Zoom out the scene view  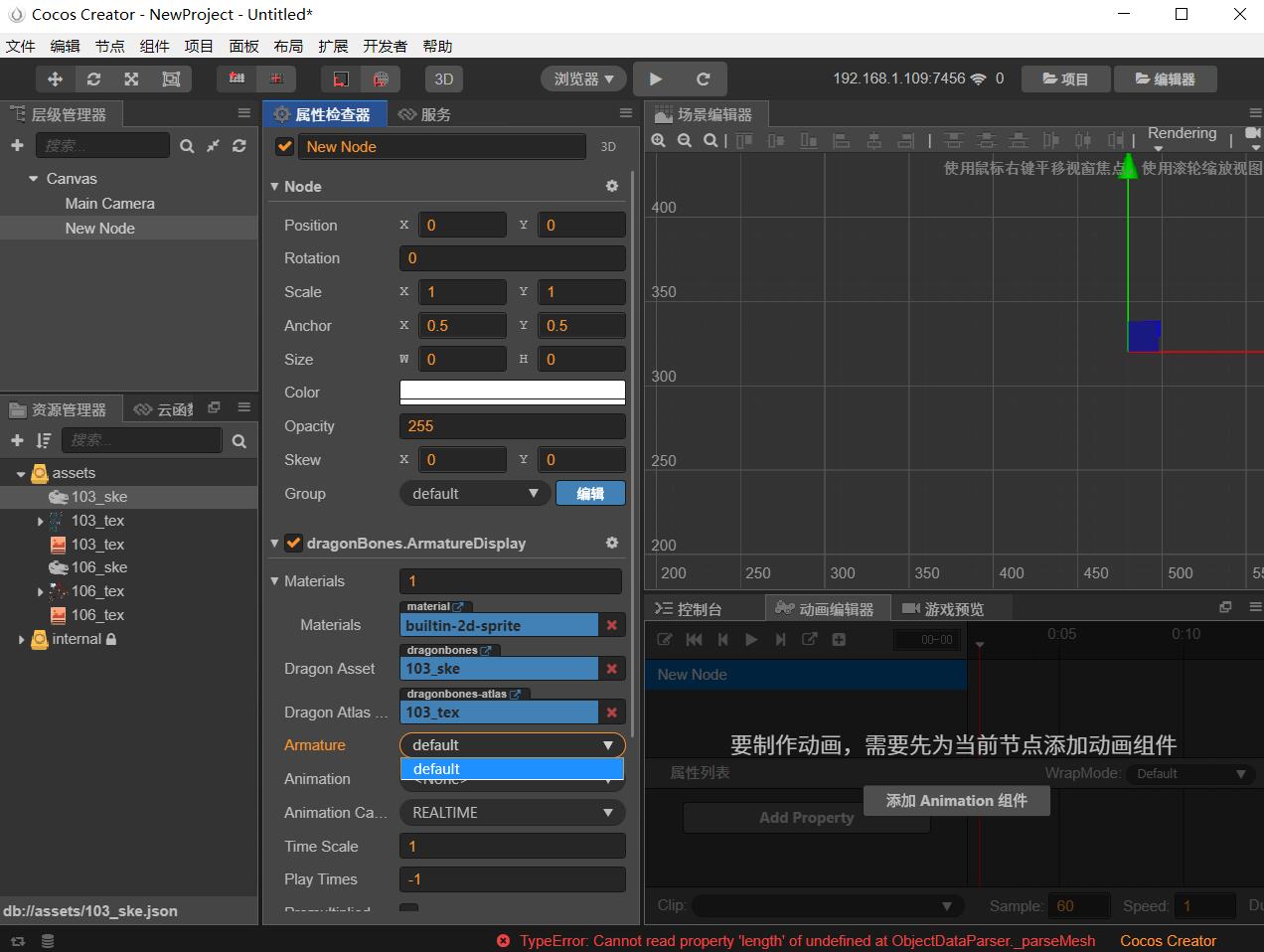pyautogui.click(x=685, y=140)
